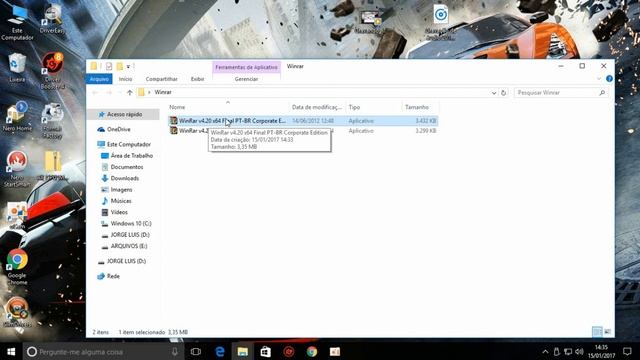640x360 pixels.
Task: Open Documentos in the sidebar
Action: tap(127, 167)
